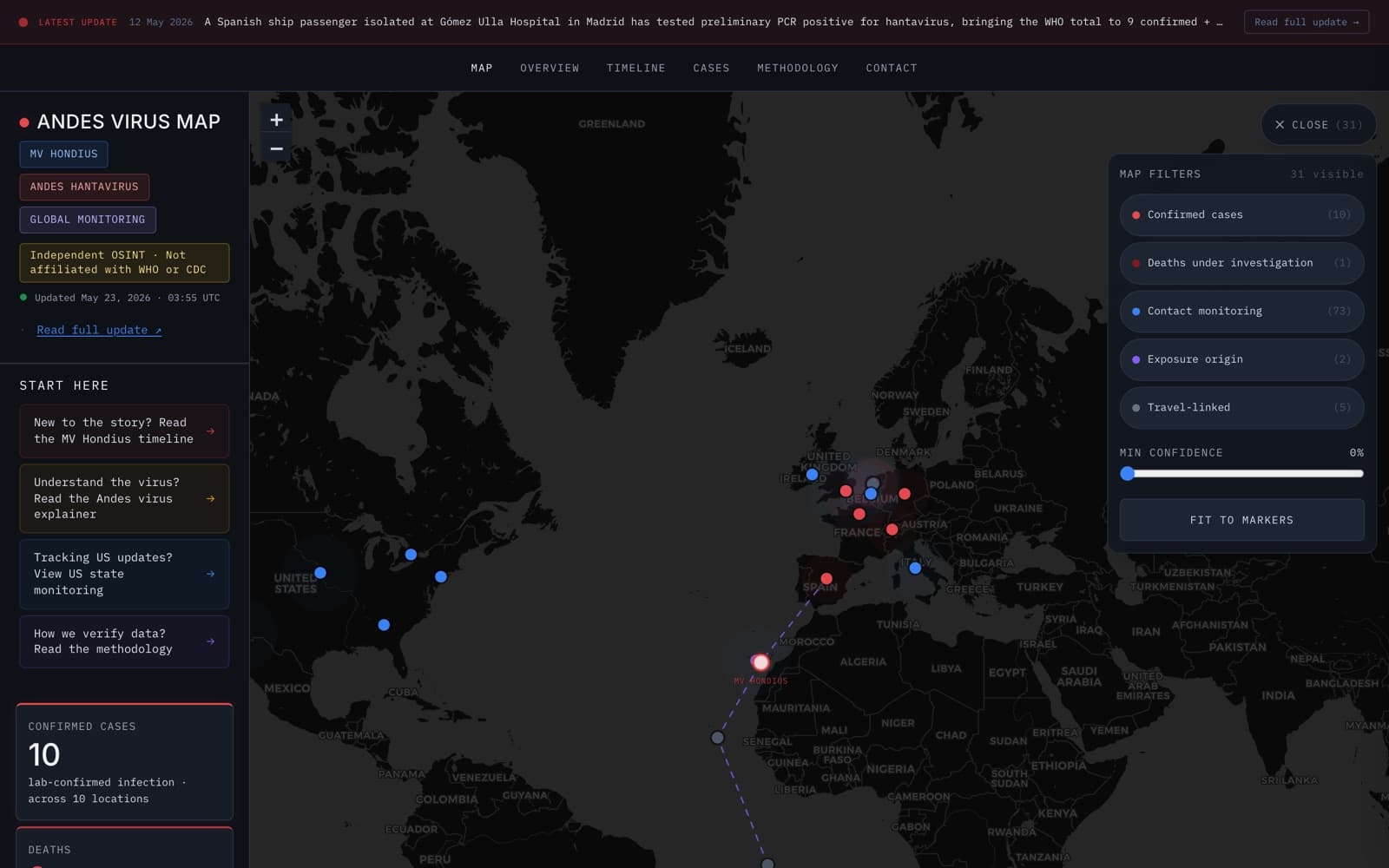Select the blue marker on US east coast
Image resolution: width=1389 pixels, height=868 pixels.
(x=441, y=576)
